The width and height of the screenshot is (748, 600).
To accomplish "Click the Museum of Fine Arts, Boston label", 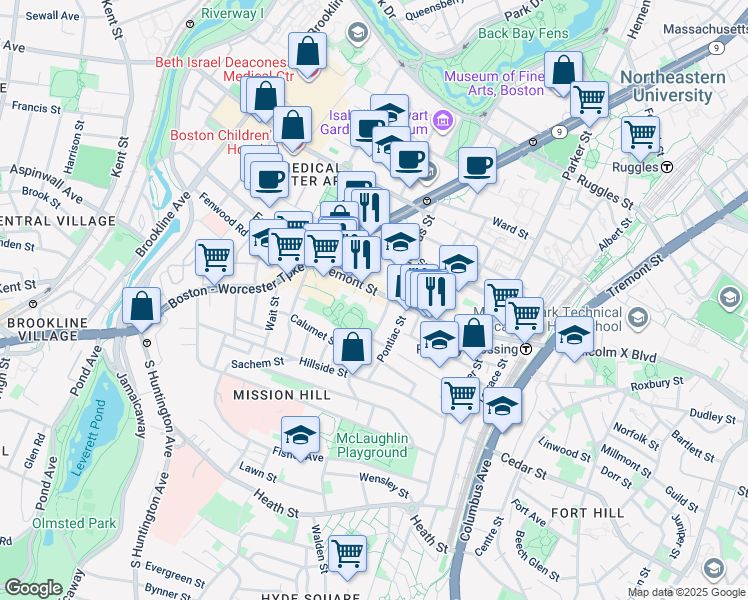I will (x=494, y=83).
